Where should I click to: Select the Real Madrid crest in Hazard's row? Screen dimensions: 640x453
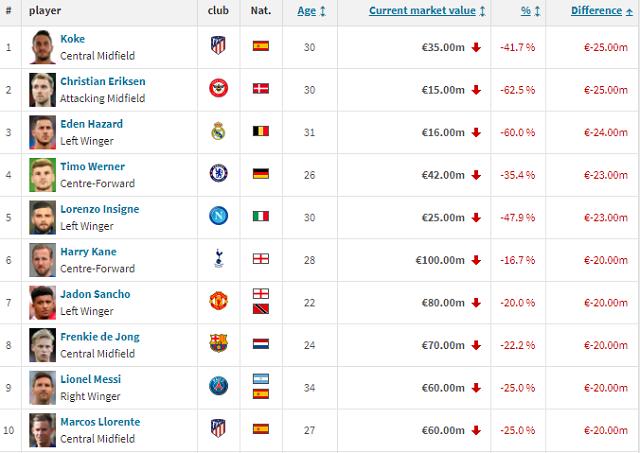218,131
